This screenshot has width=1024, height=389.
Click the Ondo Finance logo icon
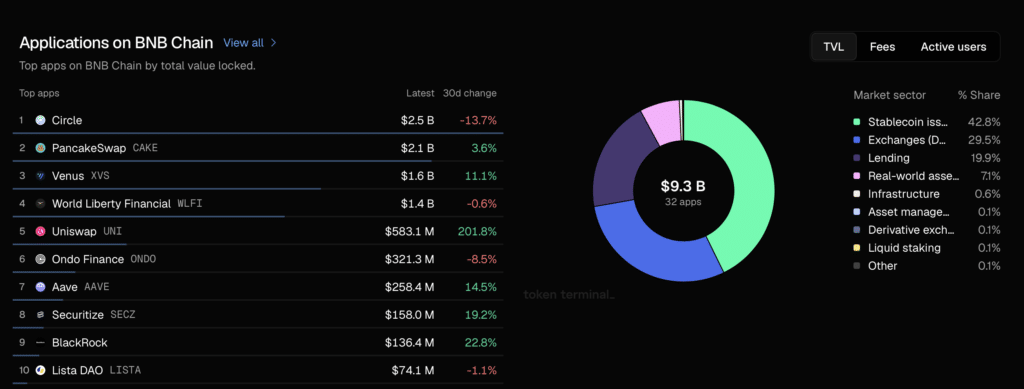tap(40, 259)
